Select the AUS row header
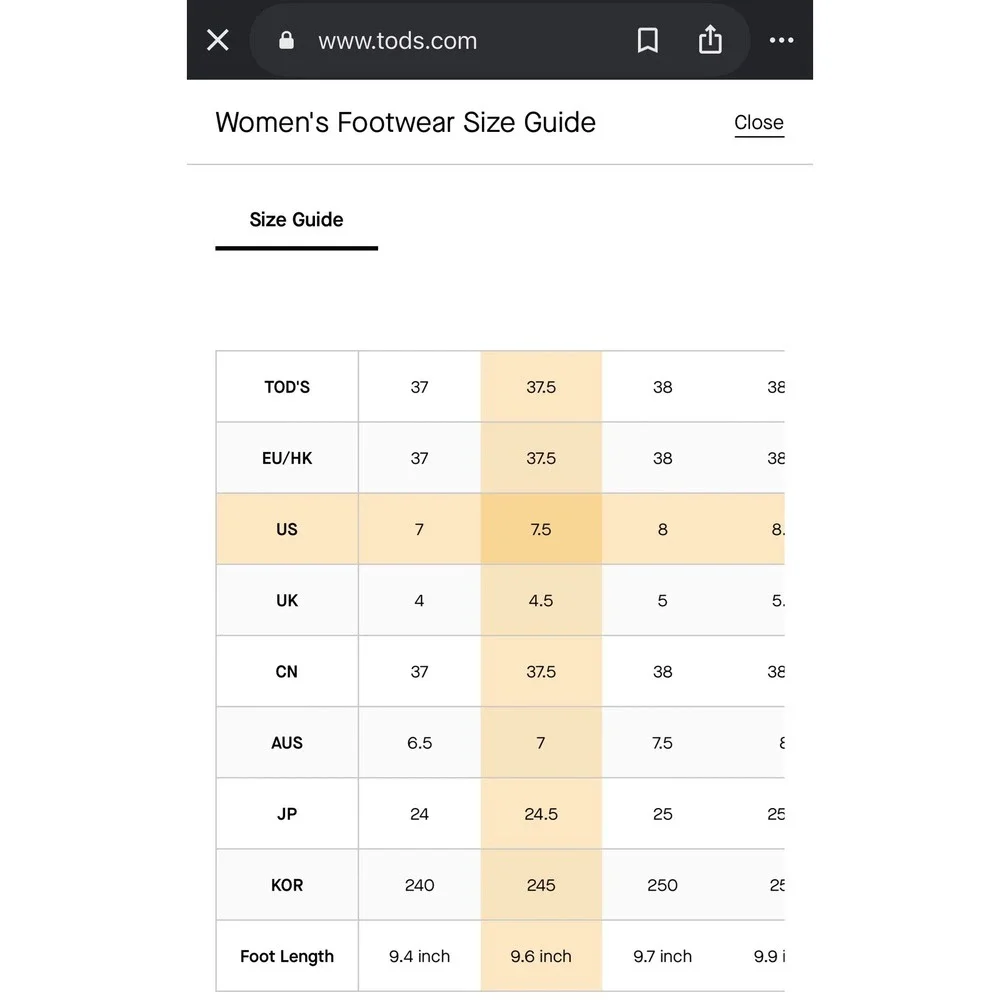This screenshot has width=1000, height=1000. tap(287, 742)
